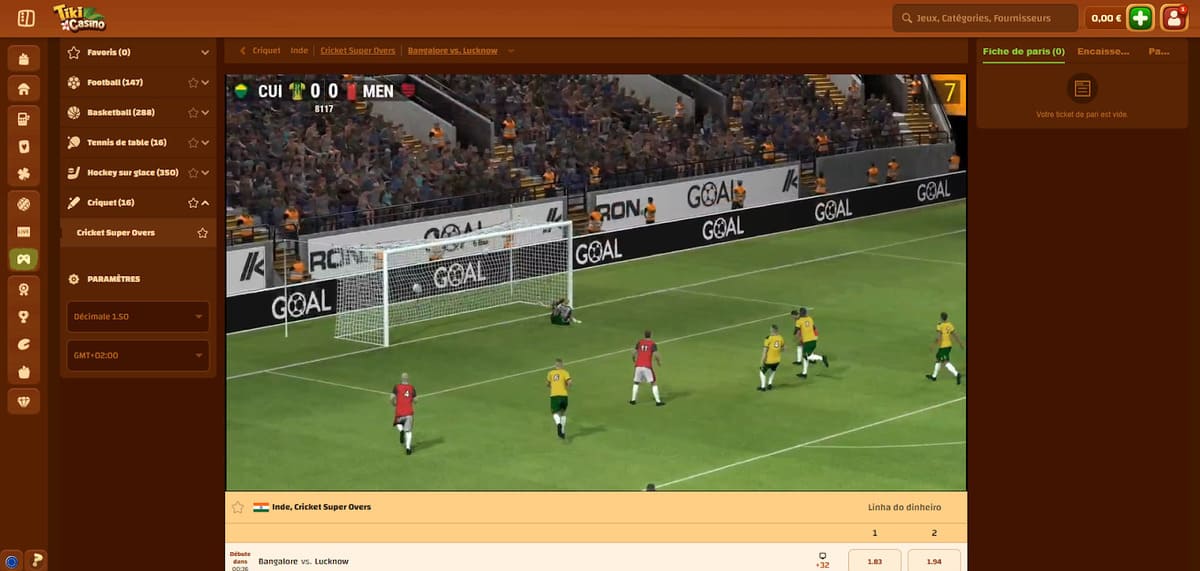Viewport: 1200px width, 571px height.
Task: Toggle favorite star for Football
Action: tap(193, 83)
